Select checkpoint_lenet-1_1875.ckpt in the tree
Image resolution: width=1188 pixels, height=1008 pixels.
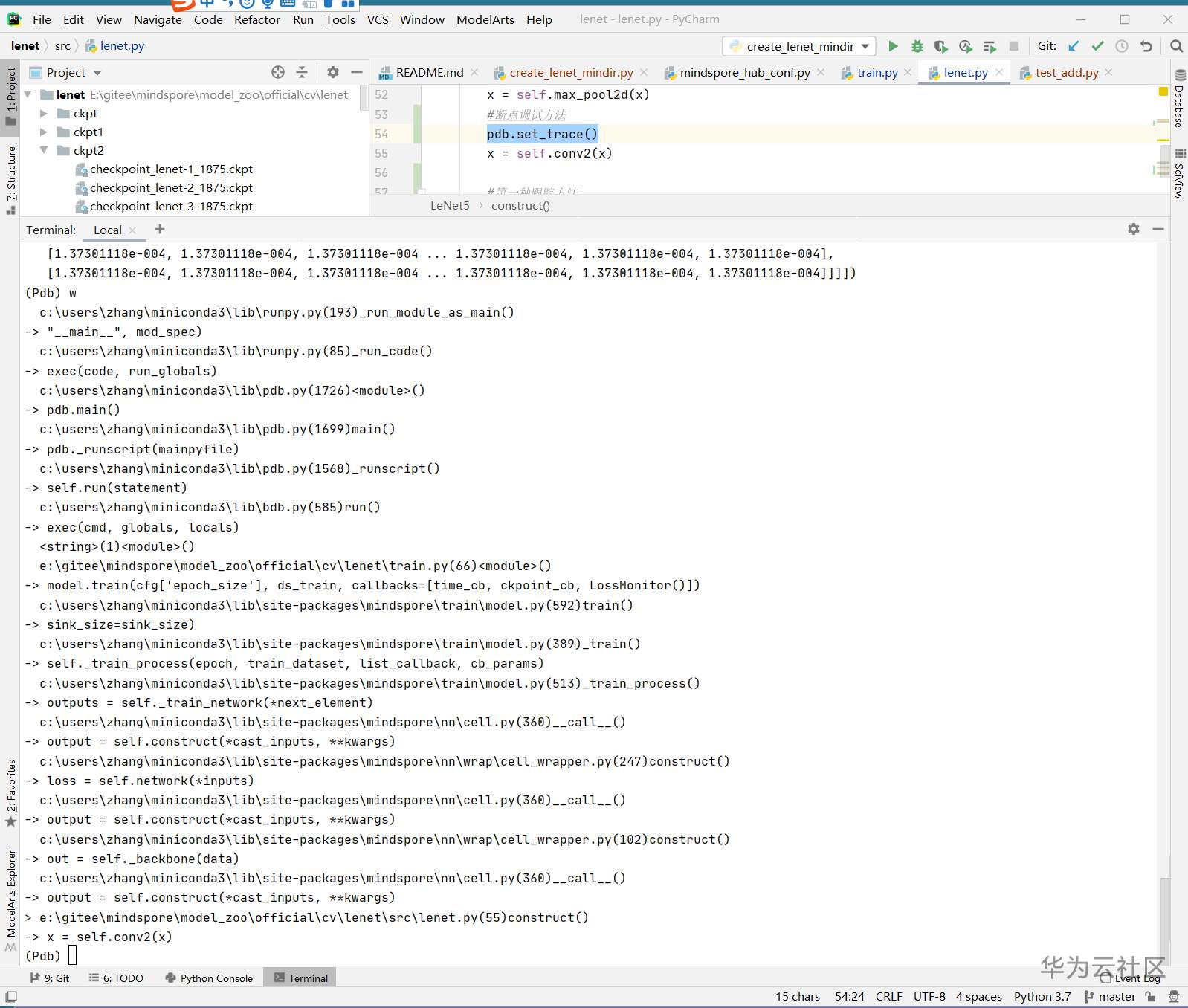171,169
